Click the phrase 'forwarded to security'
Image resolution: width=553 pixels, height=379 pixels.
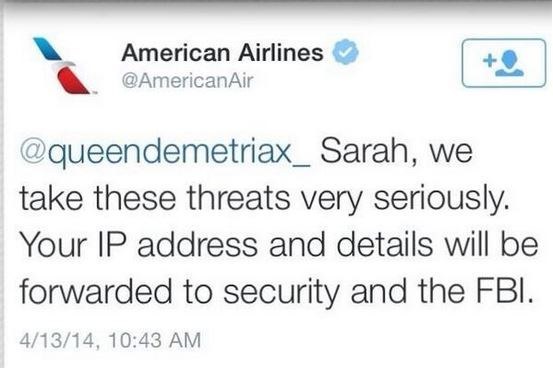[180, 292]
